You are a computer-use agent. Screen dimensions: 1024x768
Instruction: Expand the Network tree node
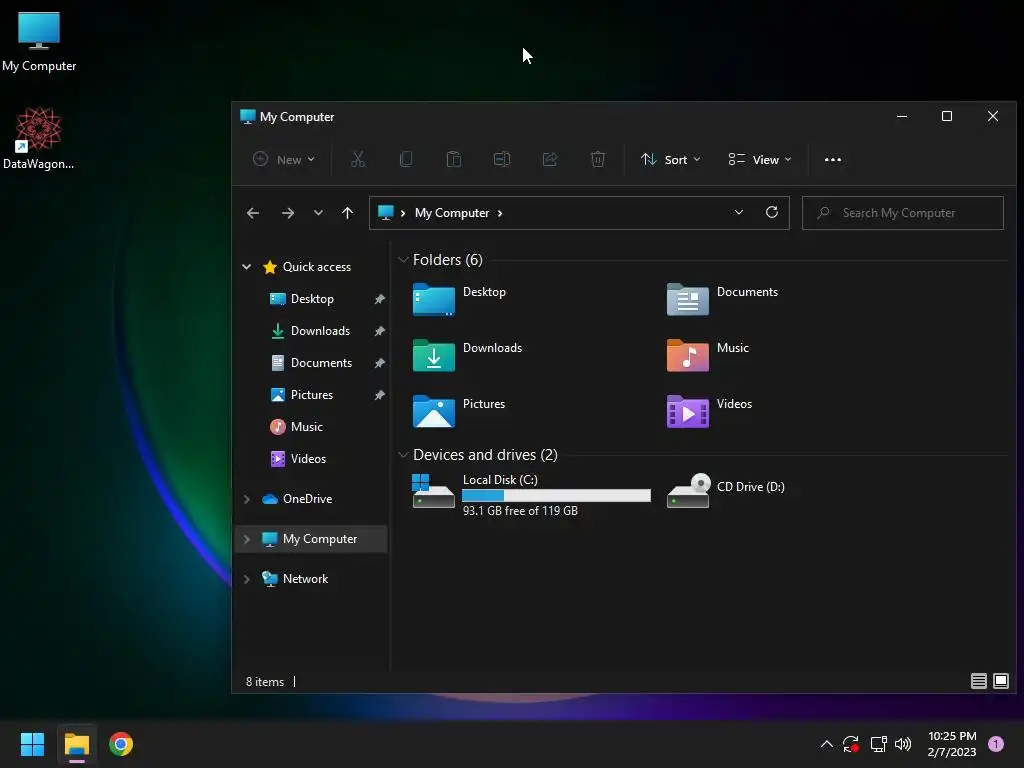[x=246, y=579]
